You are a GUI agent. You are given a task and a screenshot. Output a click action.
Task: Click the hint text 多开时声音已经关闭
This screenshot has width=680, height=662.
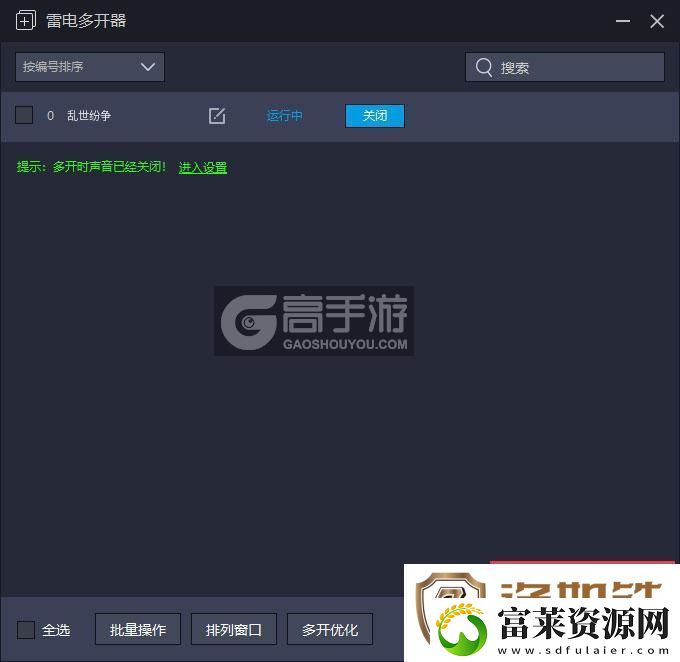pyautogui.click(x=109, y=167)
